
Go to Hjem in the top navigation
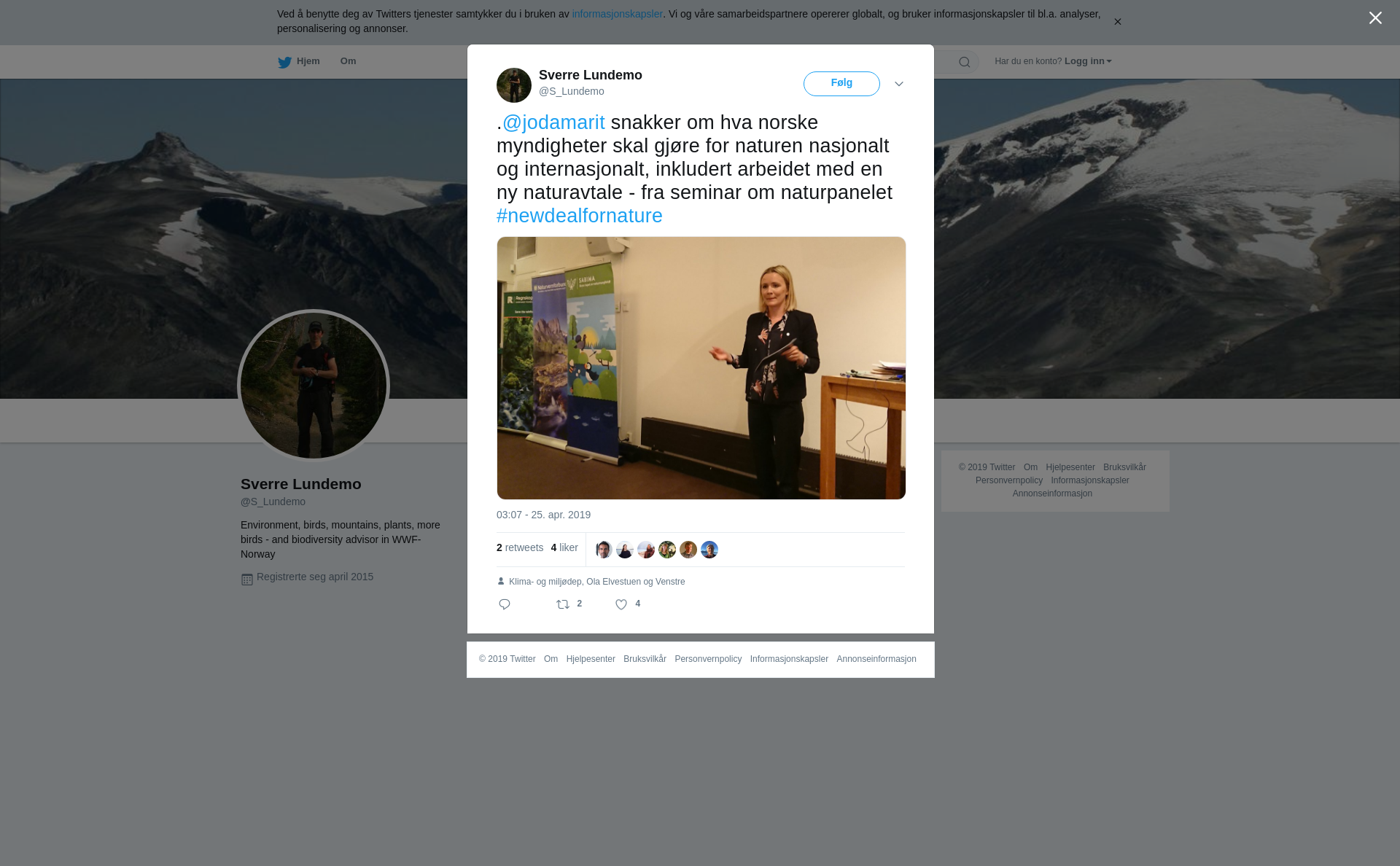[x=308, y=61]
